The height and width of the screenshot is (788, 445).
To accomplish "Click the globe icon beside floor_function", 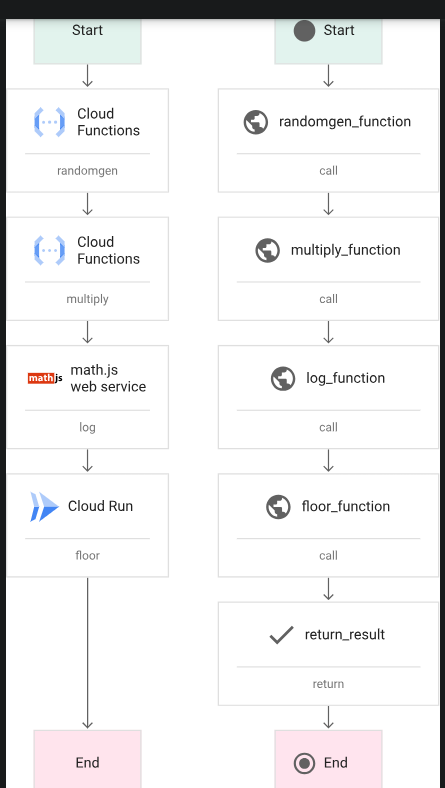I will [x=278, y=507].
